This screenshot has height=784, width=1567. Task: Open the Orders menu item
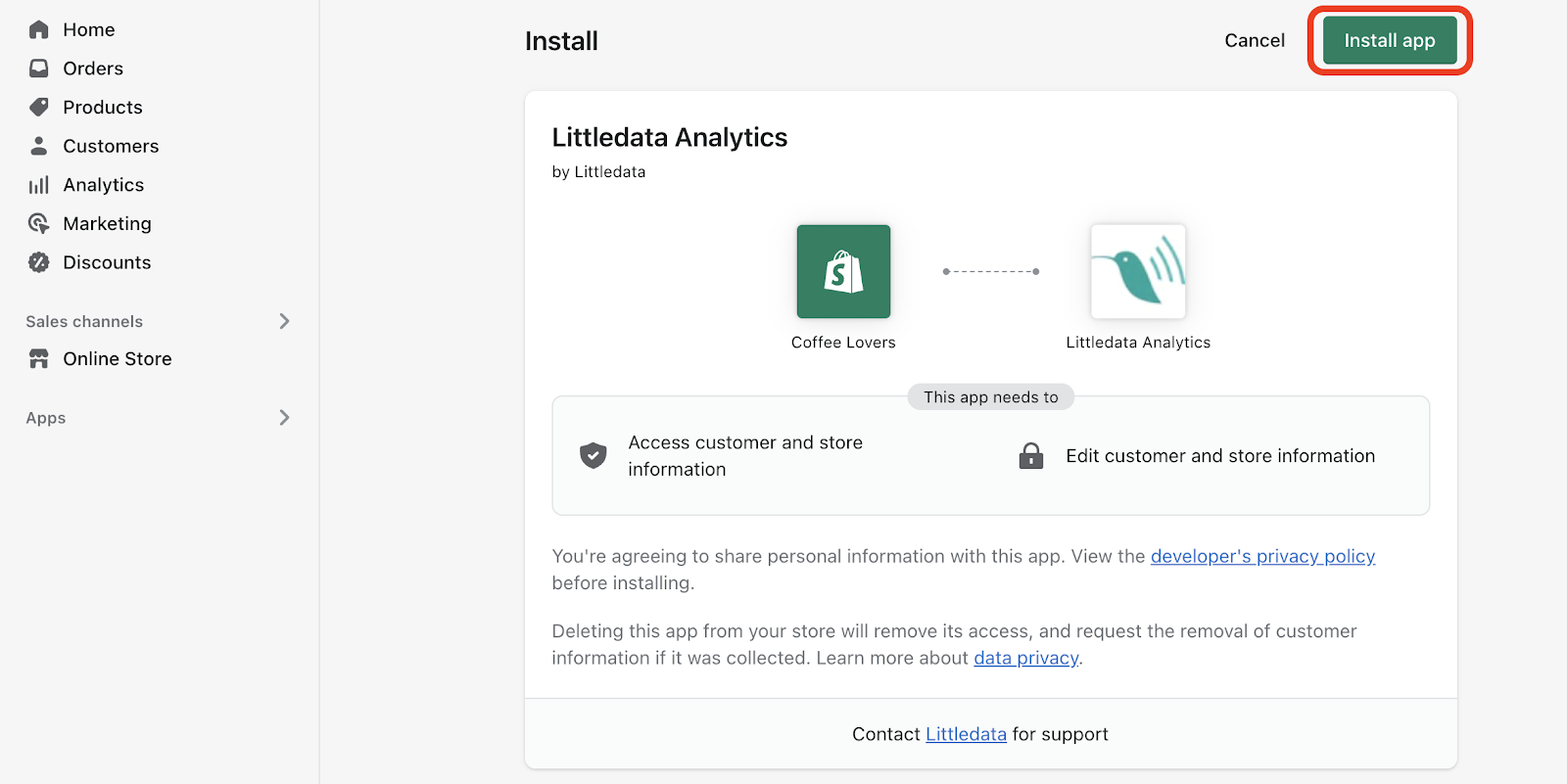coord(93,69)
